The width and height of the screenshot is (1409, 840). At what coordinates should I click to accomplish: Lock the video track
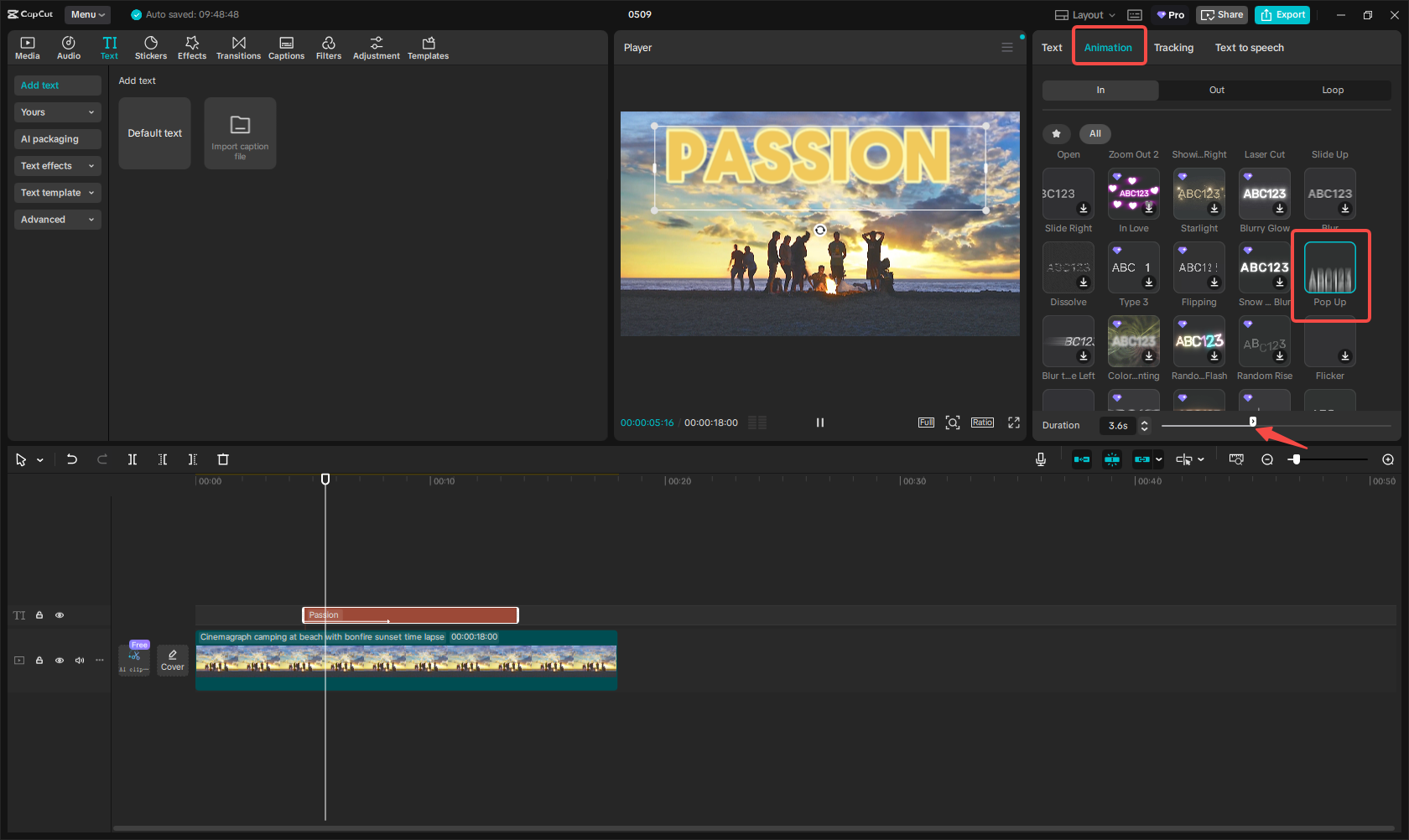pyautogui.click(x=39, y=660)
